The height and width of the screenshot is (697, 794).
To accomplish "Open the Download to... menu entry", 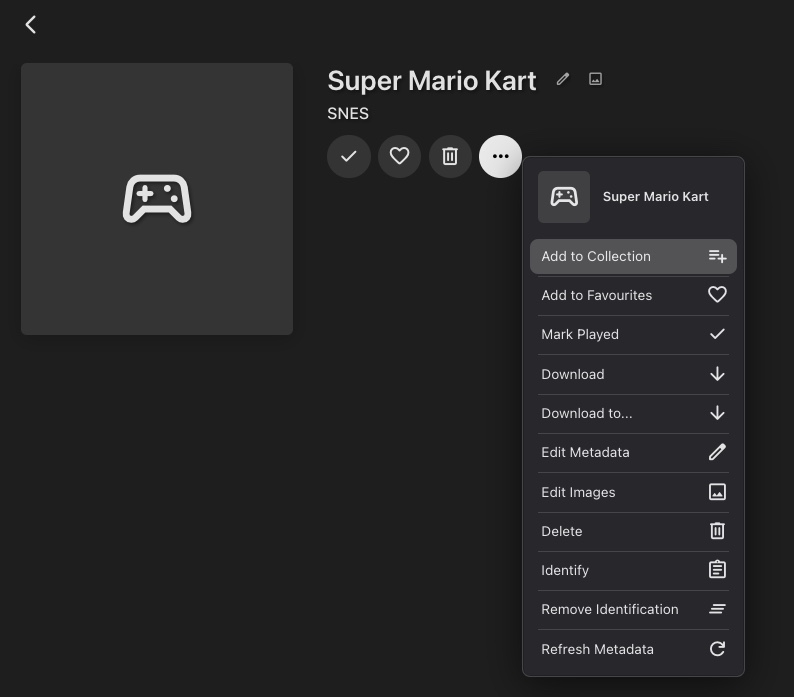I will (x=633, y=413).
